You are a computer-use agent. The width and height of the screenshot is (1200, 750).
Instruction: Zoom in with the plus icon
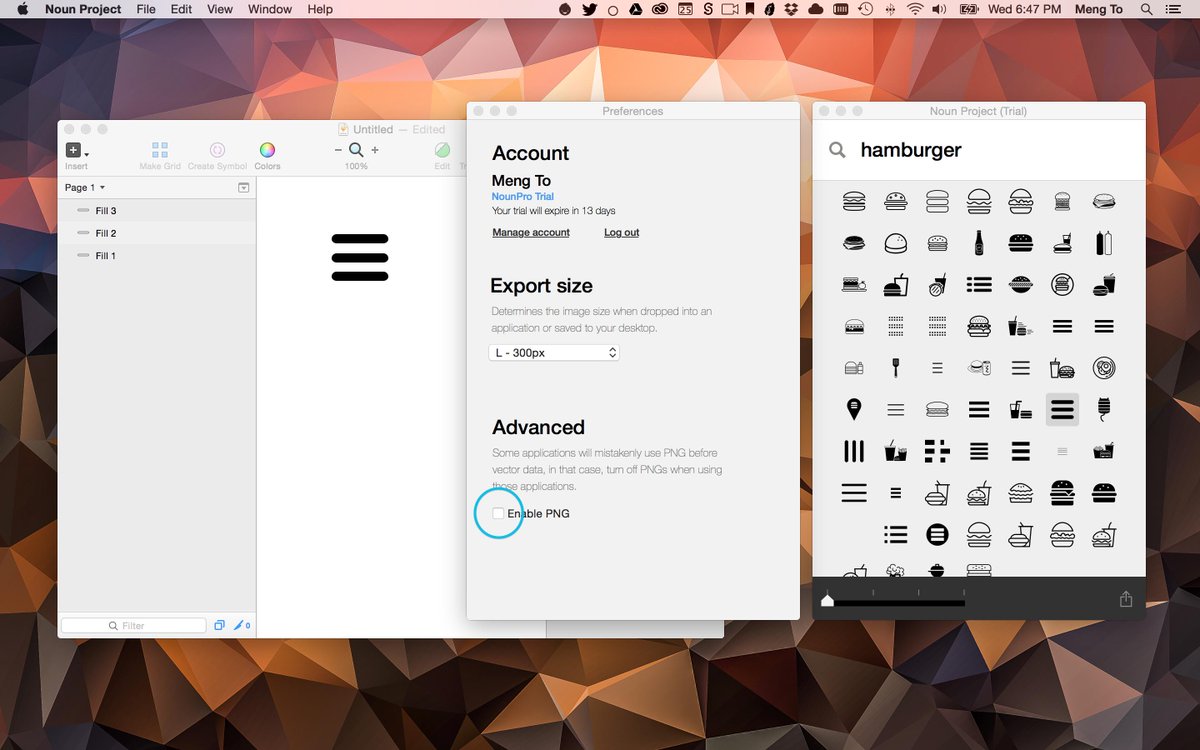click(x=375, y=150)
